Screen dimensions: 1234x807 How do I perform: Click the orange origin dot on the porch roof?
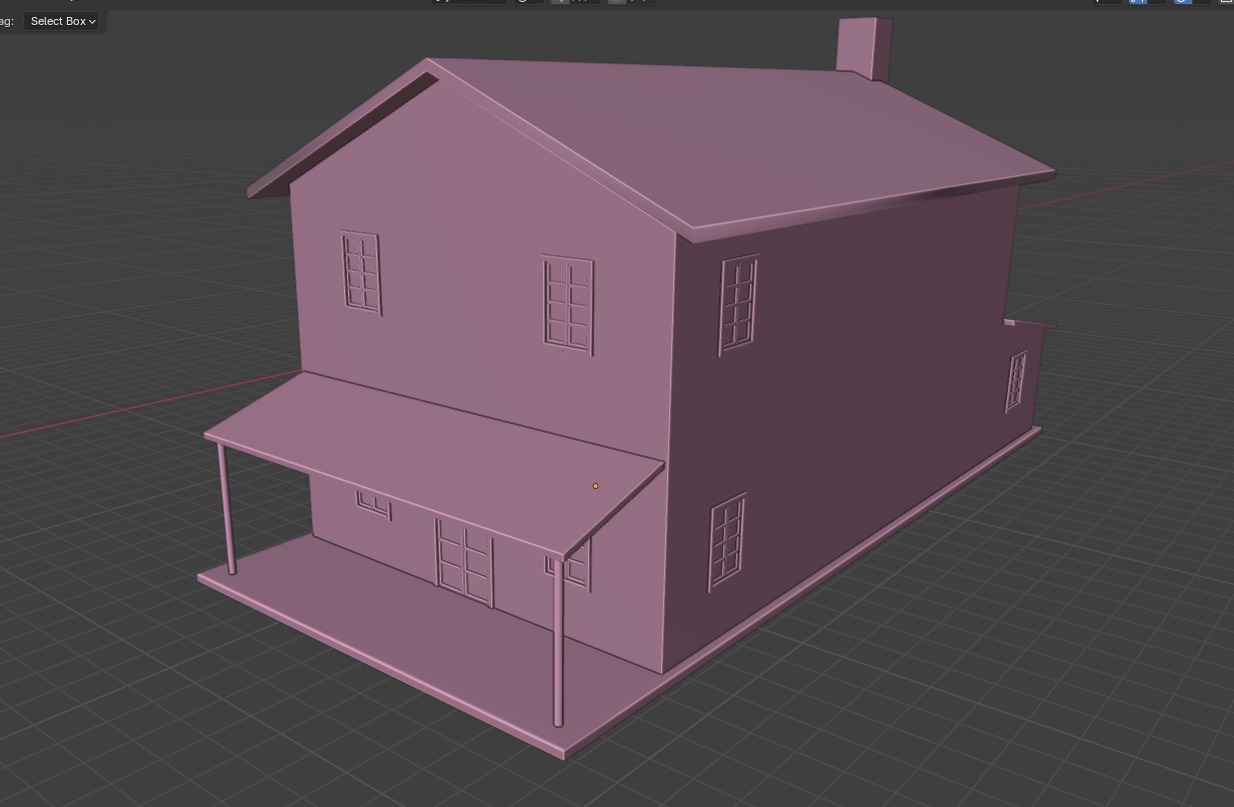pyautogui.click(x=595, y=486)
